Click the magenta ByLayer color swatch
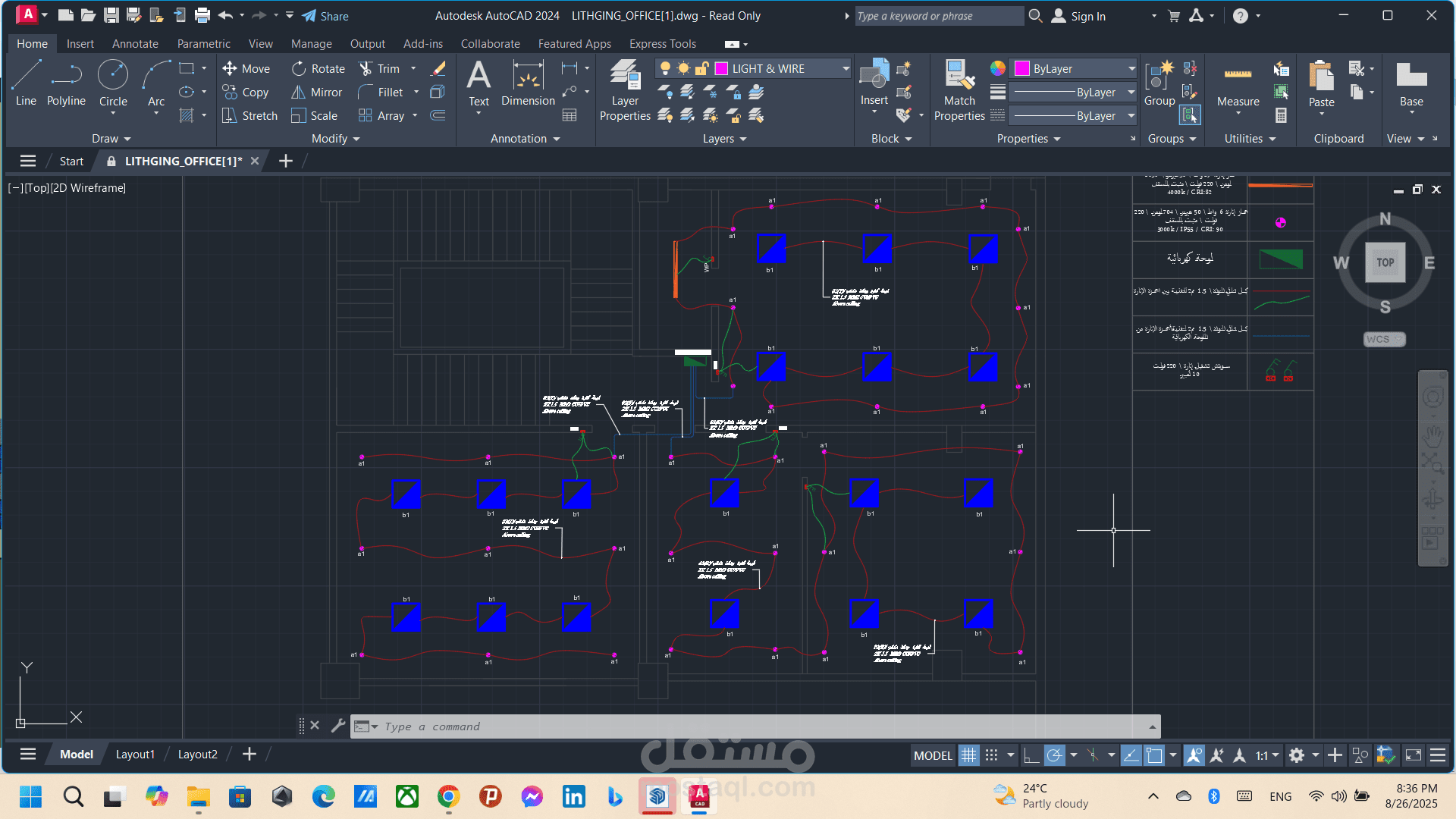1456x819 pixels. [1022, 68]
